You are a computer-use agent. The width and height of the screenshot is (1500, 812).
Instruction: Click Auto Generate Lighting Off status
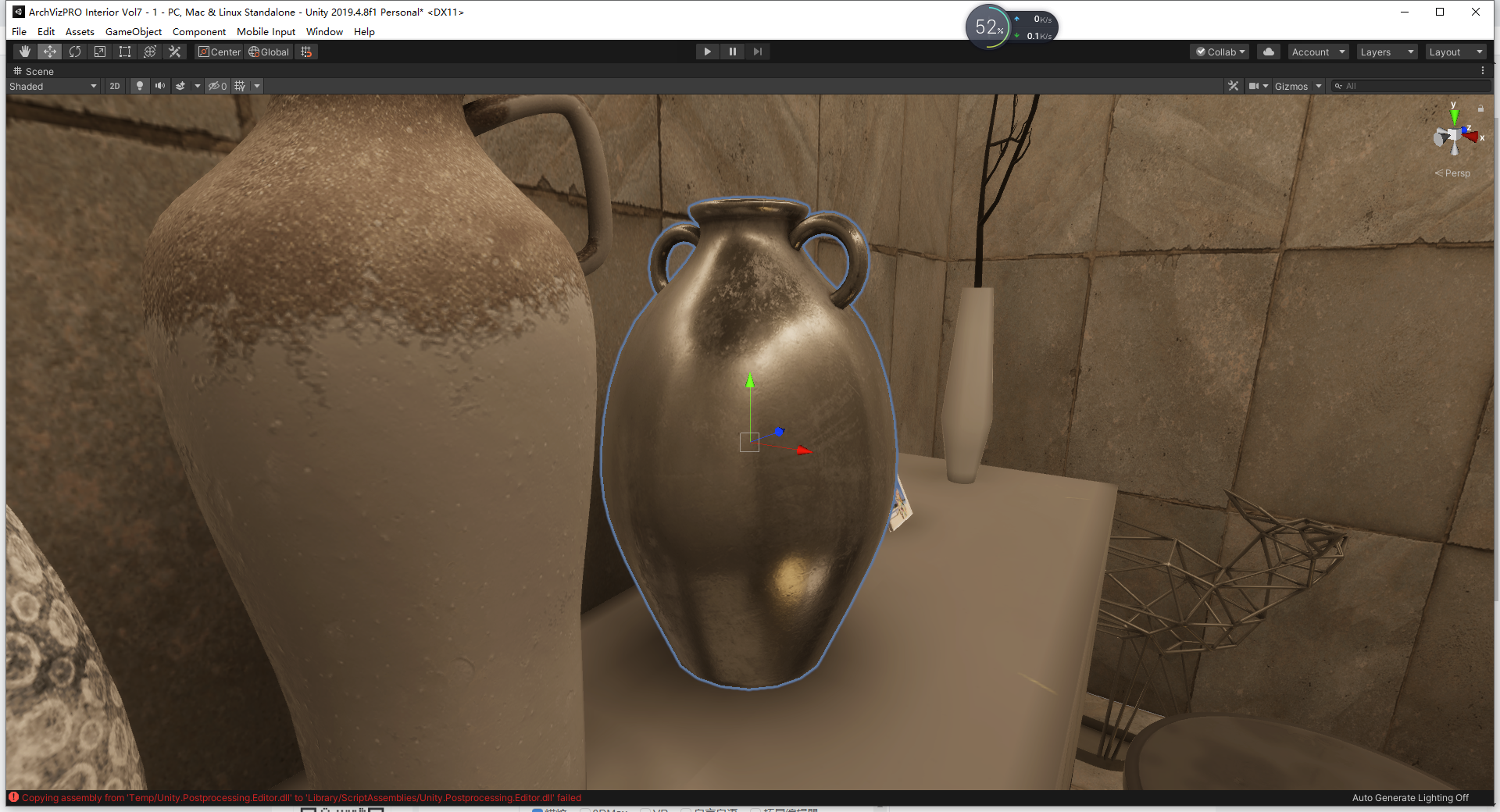pyautogui.click(x=1410, y=798)
